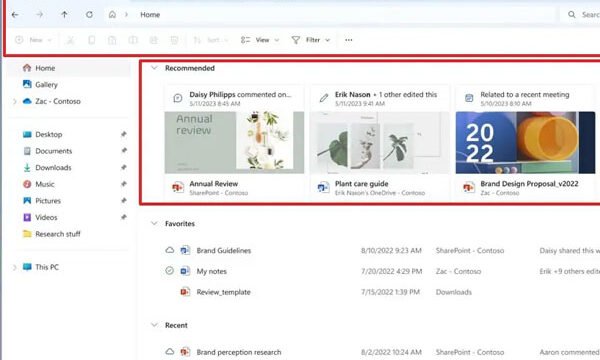Collapse the Recommended section
This screenshot has height=360, width=600.
154,68
